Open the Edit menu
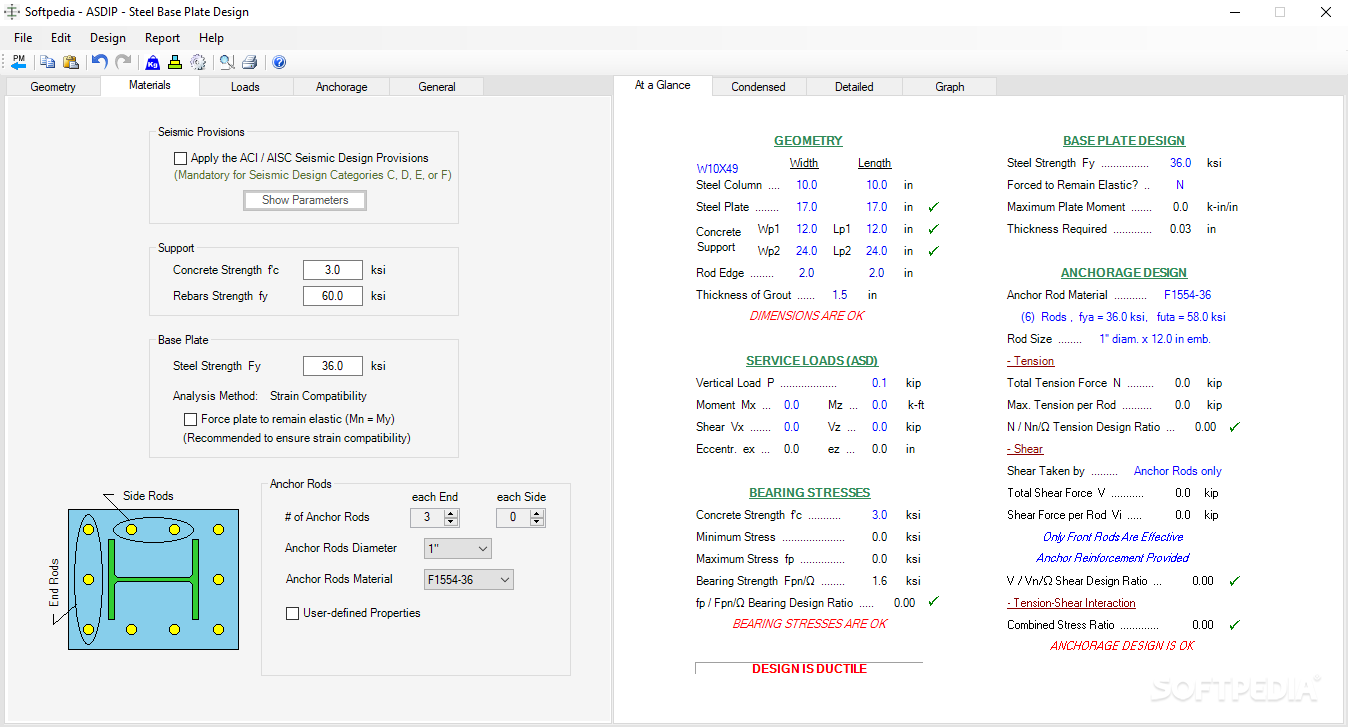Image resolution: width=1348 pixels, height=727 pixels. coord(61,38)
